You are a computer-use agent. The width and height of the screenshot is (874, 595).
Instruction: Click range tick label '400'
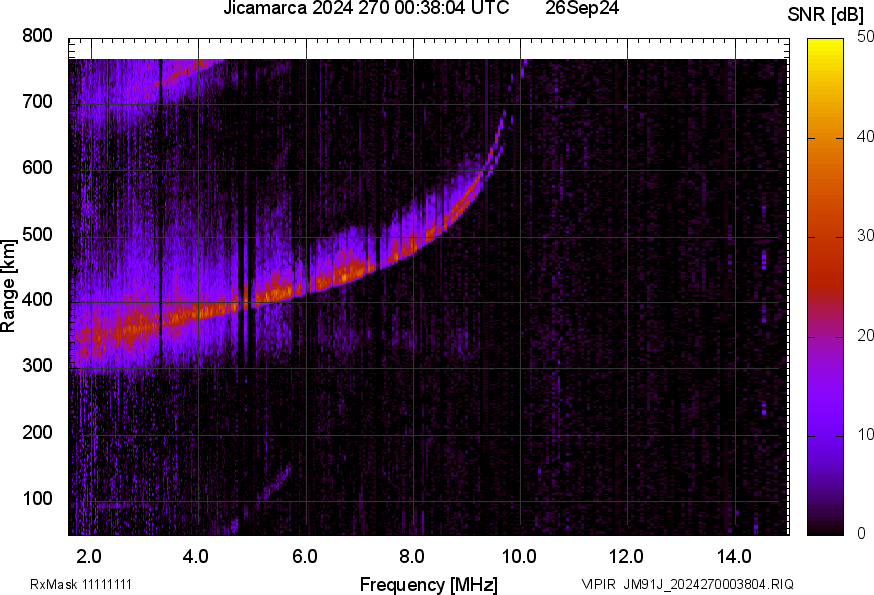click(x=37, y=300)
